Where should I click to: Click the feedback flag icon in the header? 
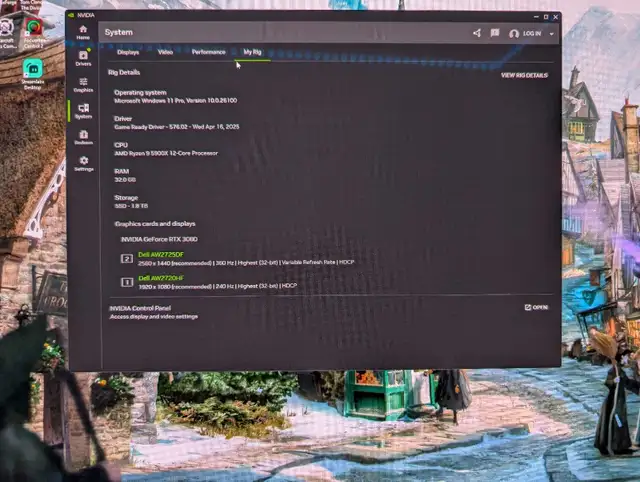pyautogui.click(x=495, y=33)
